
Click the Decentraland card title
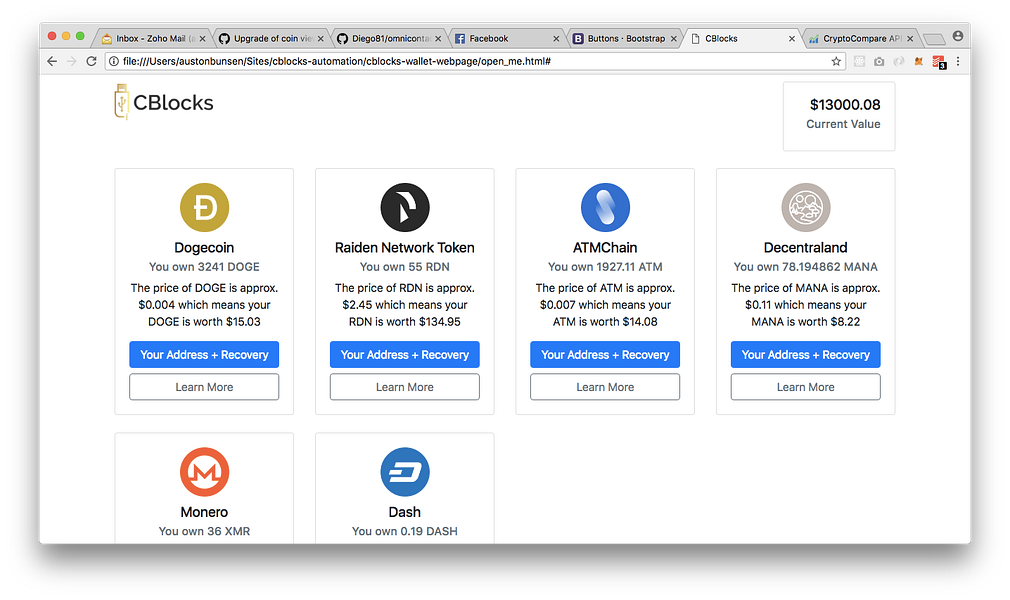point(805,247)
